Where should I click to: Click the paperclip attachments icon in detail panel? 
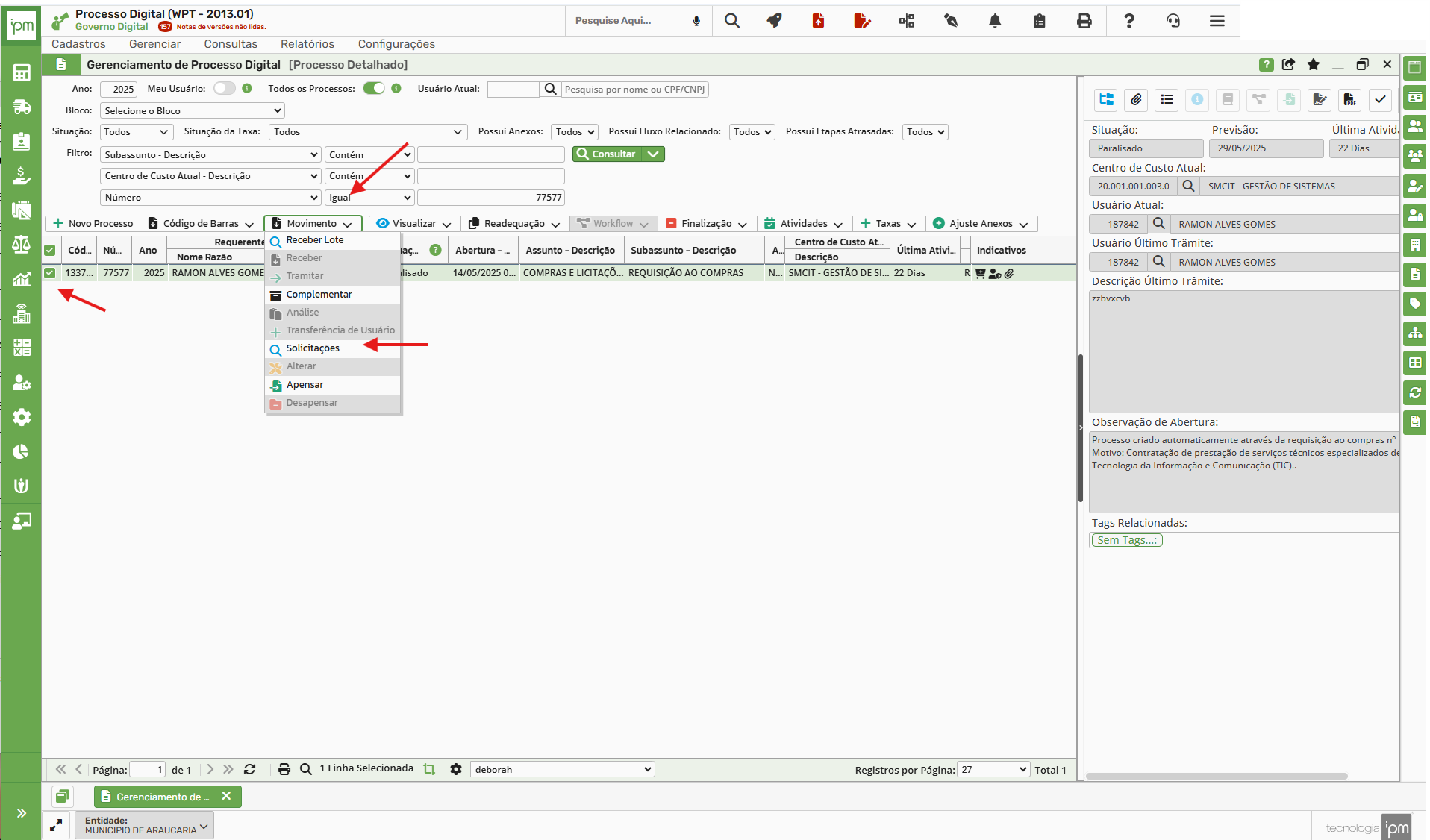point(1136,99)
